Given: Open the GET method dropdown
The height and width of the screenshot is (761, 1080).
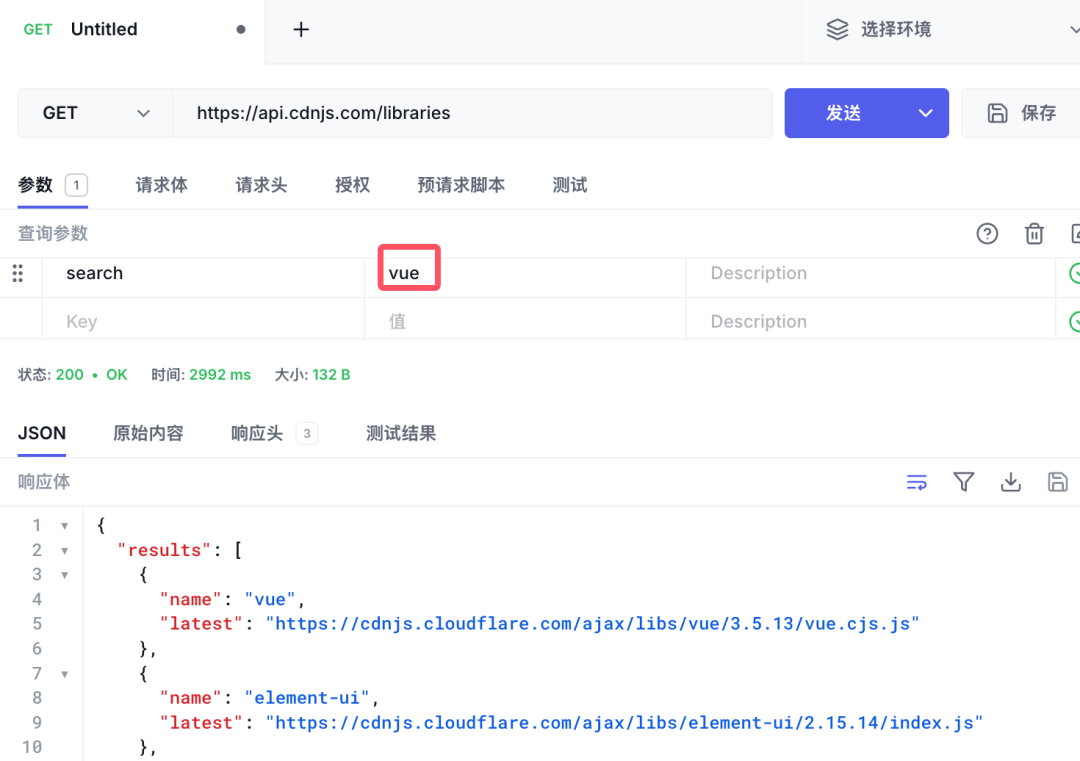Looking at the screenshot, I should [x=94, y=113].
